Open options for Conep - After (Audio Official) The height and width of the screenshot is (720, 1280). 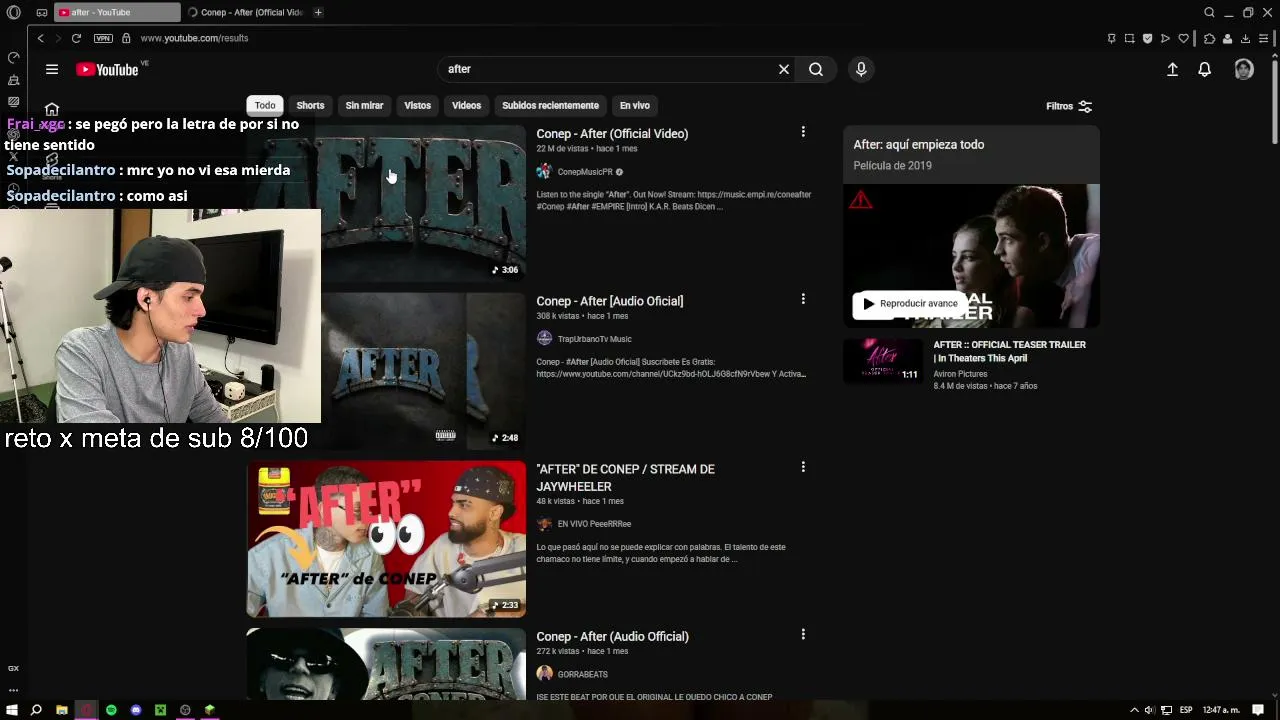pyautogui.click(x=803, y=634)
